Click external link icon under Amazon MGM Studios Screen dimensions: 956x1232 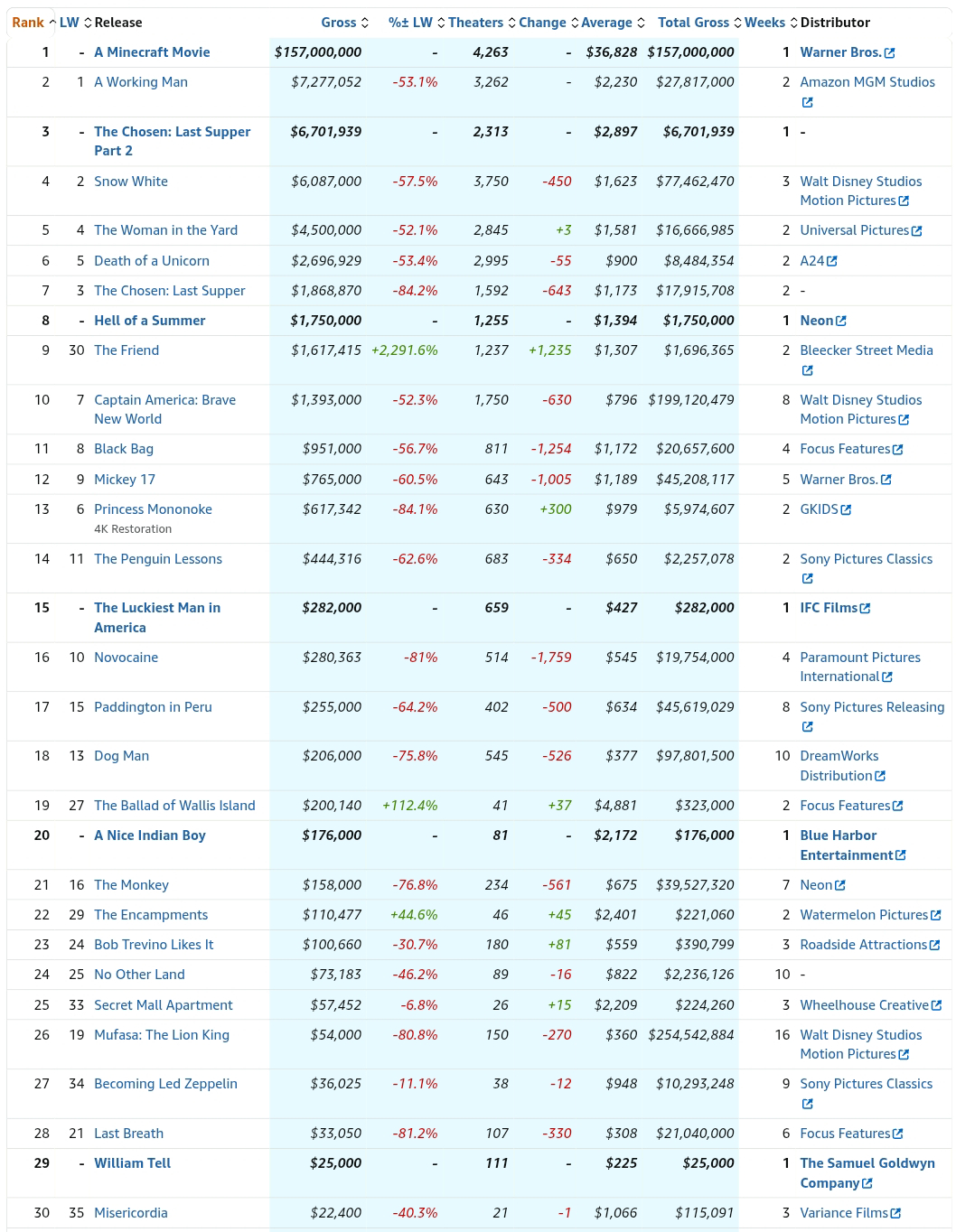807,102
